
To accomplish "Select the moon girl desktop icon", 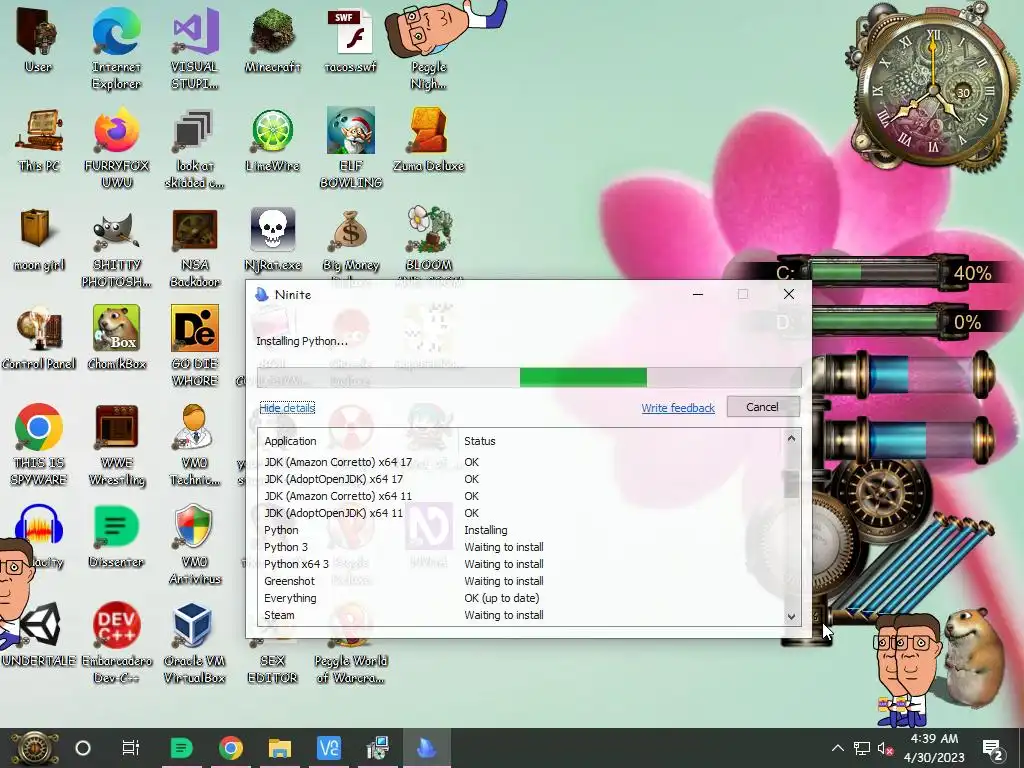I will 39,240.
